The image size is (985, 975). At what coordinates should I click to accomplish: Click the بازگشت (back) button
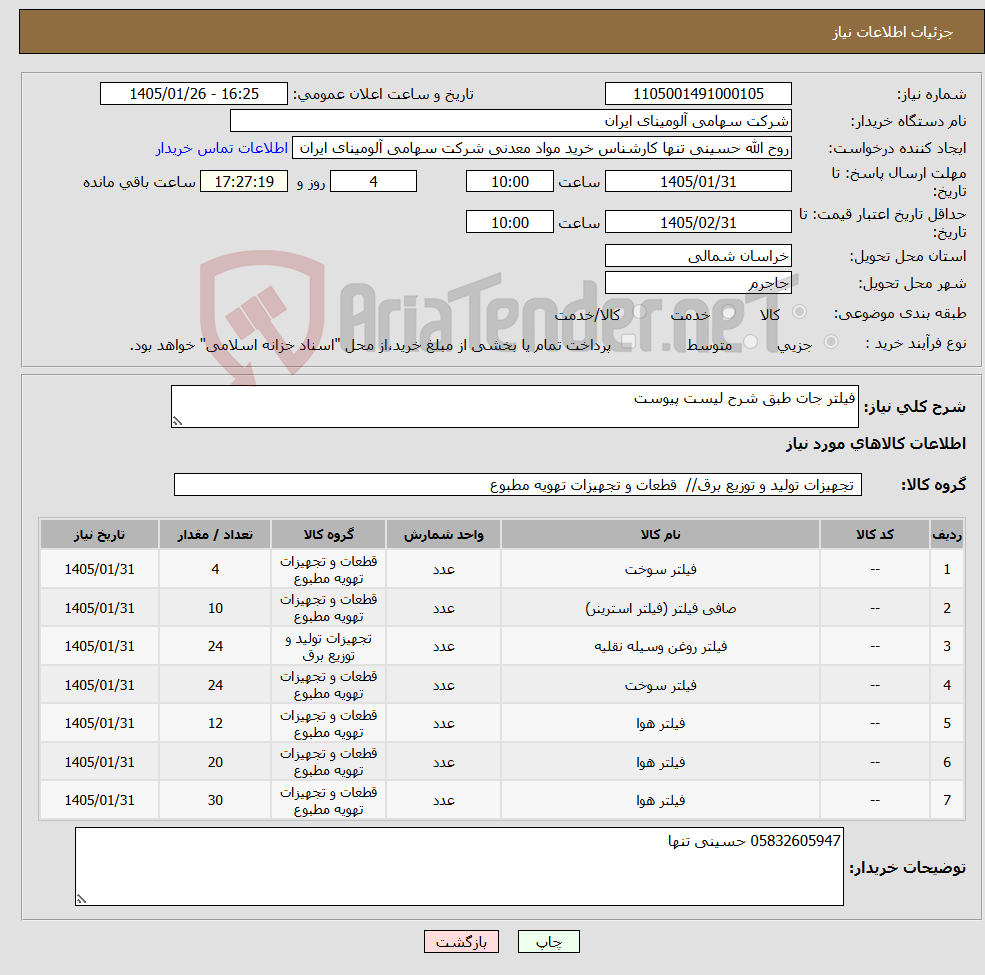[461, 941]
